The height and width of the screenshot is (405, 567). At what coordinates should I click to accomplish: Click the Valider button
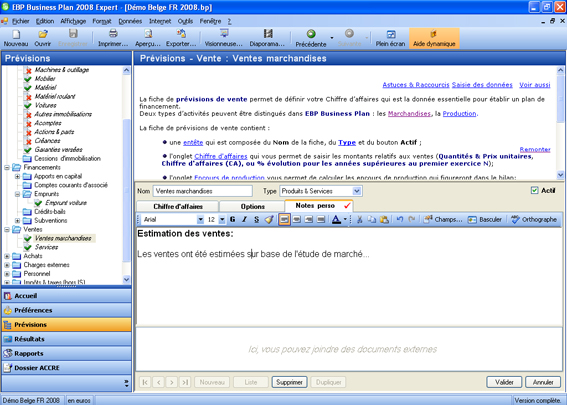[504, 382]
